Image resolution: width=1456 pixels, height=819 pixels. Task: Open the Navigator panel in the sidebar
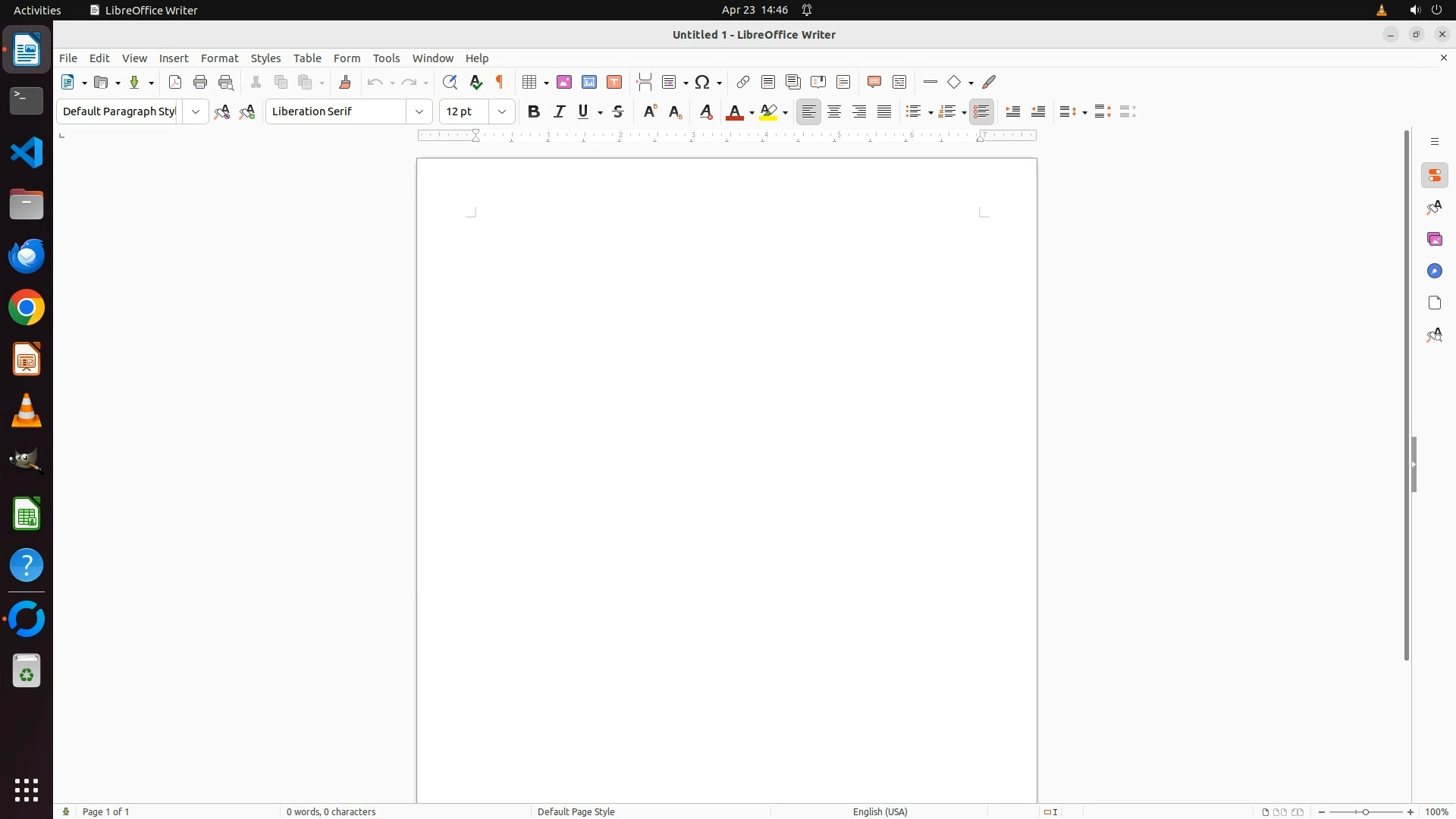coord(1434,271)
